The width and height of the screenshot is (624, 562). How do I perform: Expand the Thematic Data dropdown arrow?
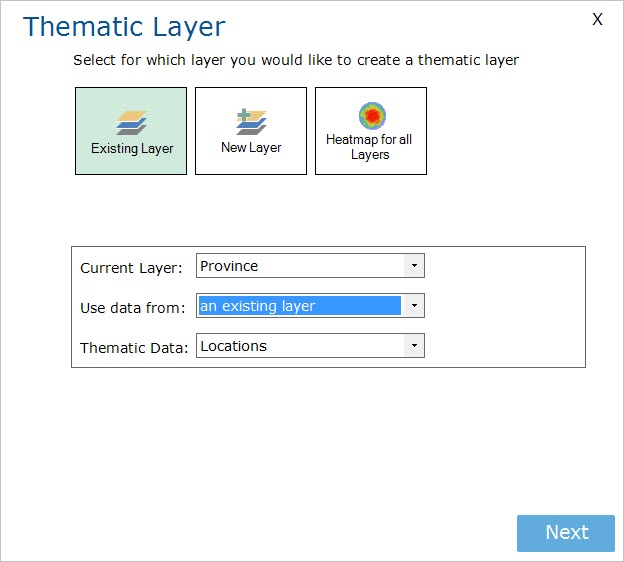[414, 345]
